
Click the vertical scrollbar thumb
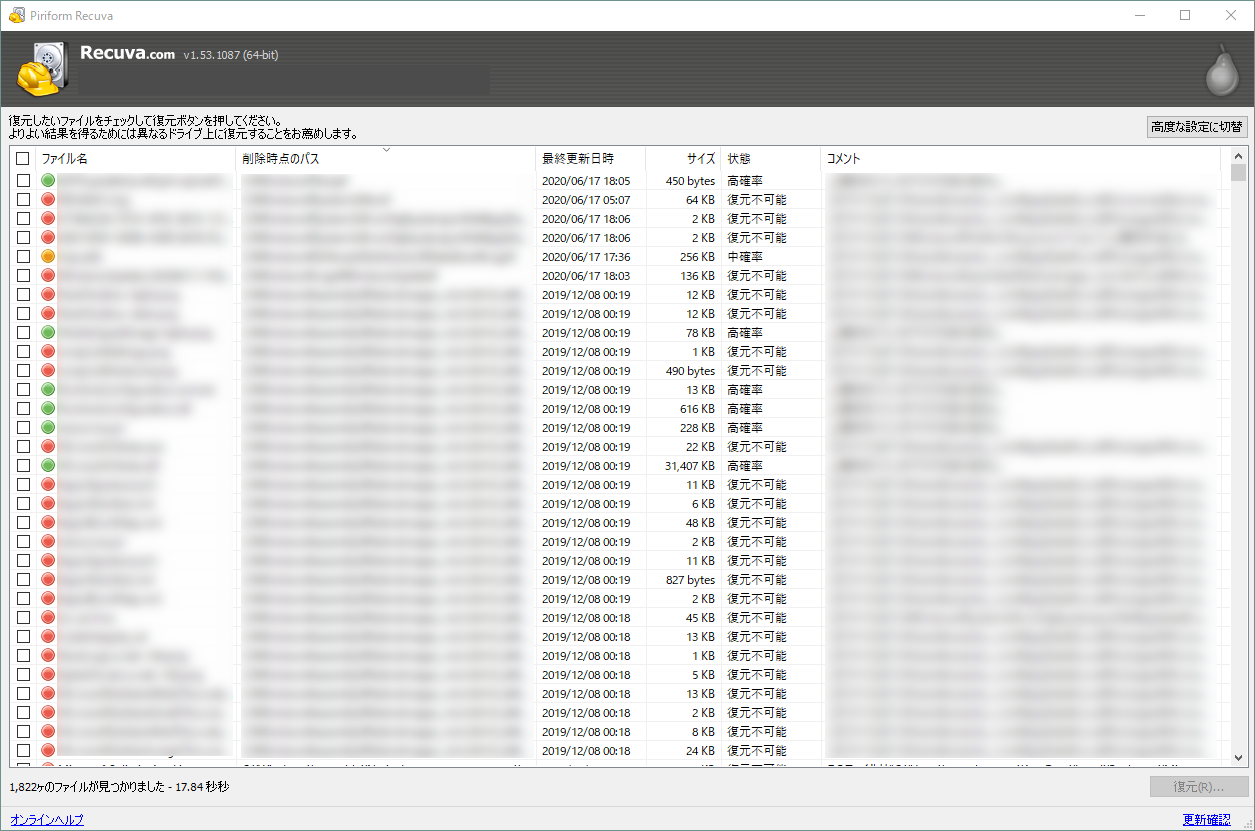pyautogui.click(x=1239, y=173)
